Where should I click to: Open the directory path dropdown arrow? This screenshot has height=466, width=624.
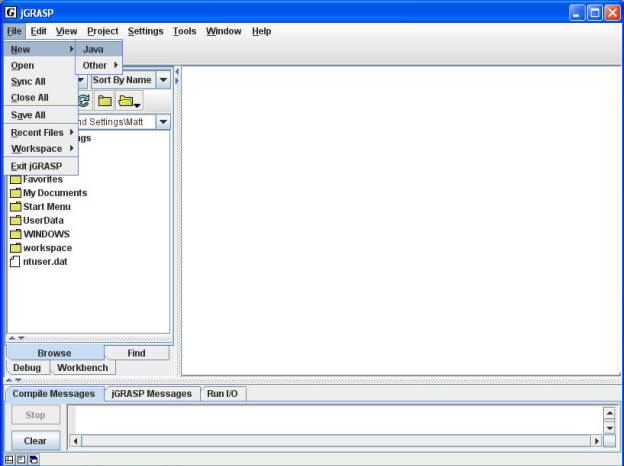(163, 122)
